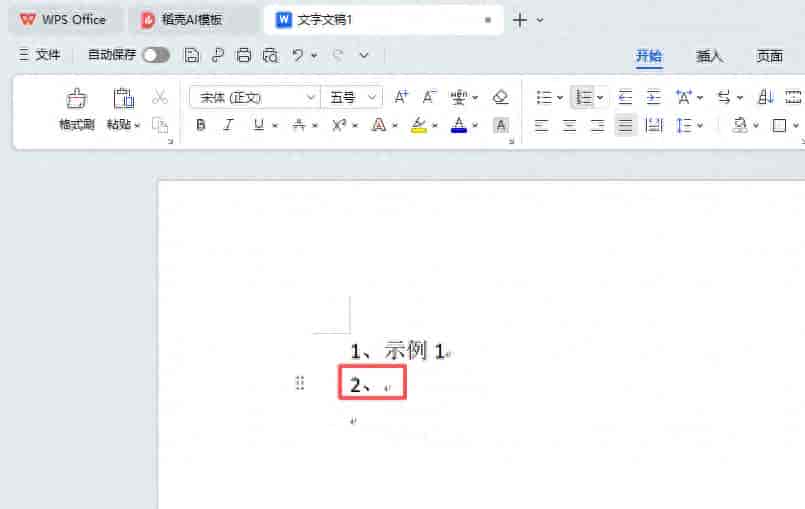
Task: Switch to the WPS Office home tab
Action: tap(64, 20)
